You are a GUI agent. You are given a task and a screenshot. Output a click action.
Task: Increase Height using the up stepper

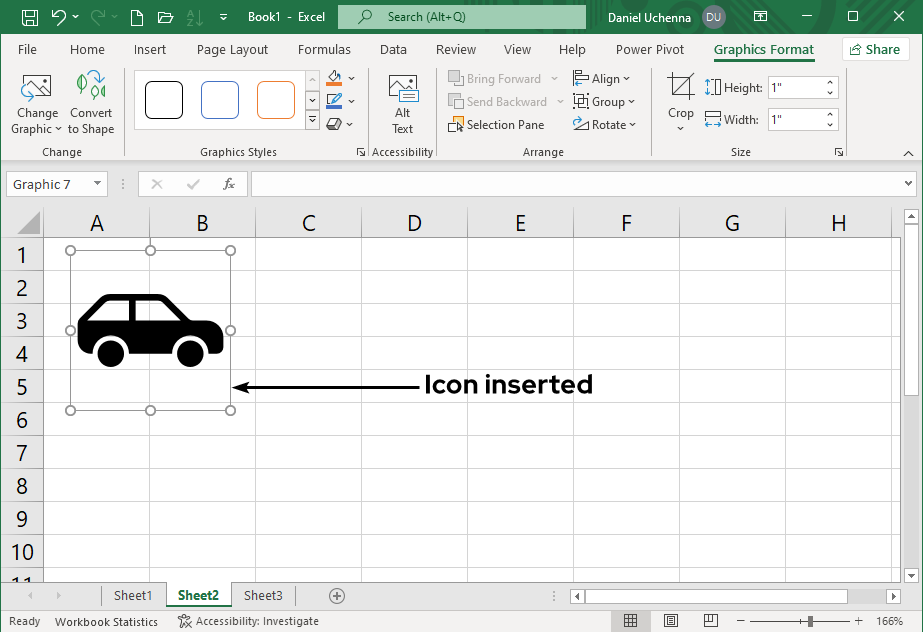(829, 81)
